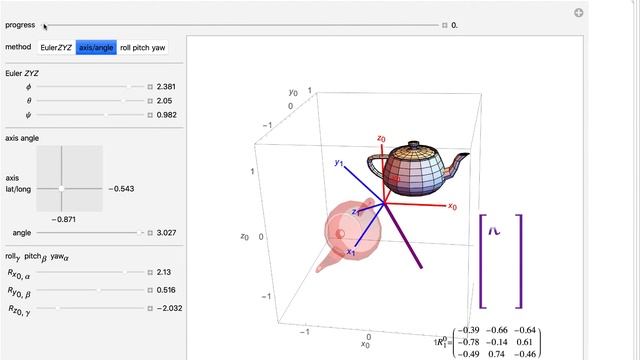
Task: Click the angle value 3.027
Action: coord(167,233)
